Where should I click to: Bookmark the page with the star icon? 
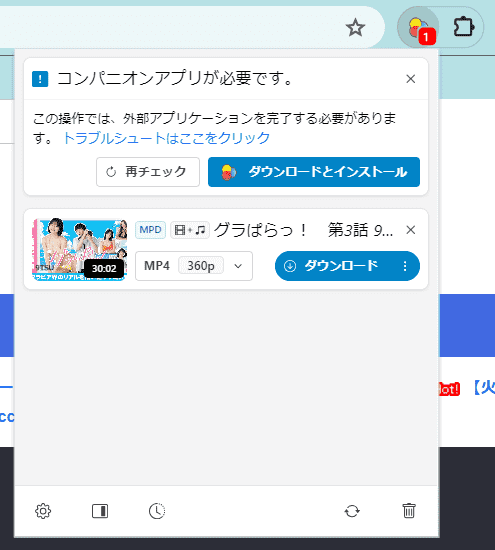355,27
